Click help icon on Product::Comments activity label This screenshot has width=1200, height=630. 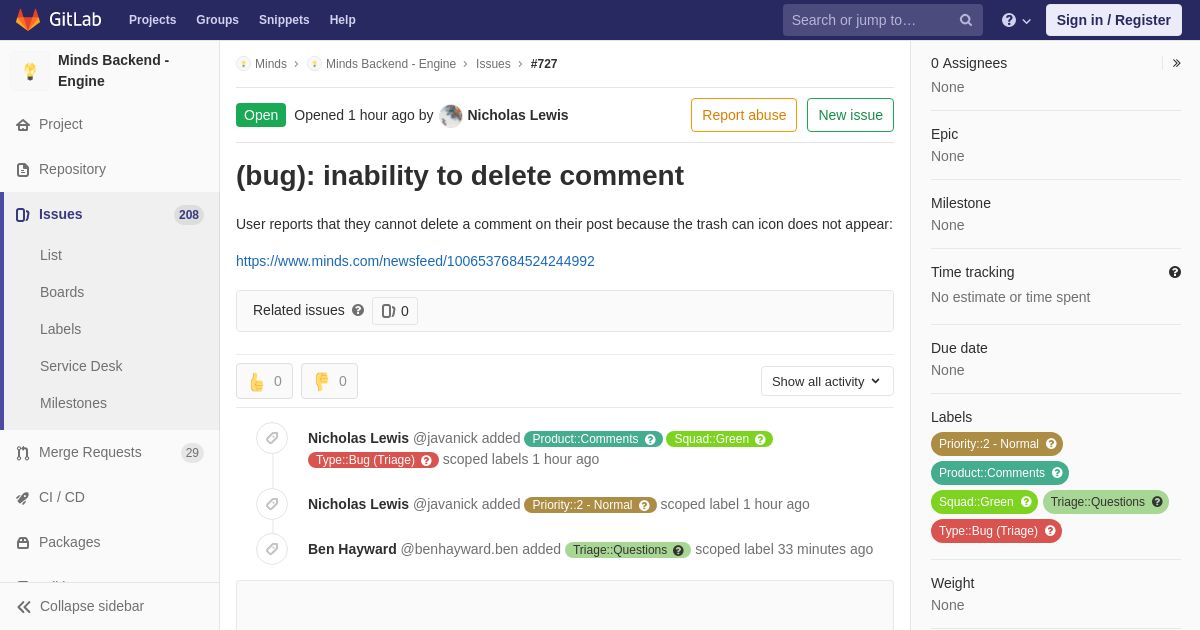tap(651, 439)
